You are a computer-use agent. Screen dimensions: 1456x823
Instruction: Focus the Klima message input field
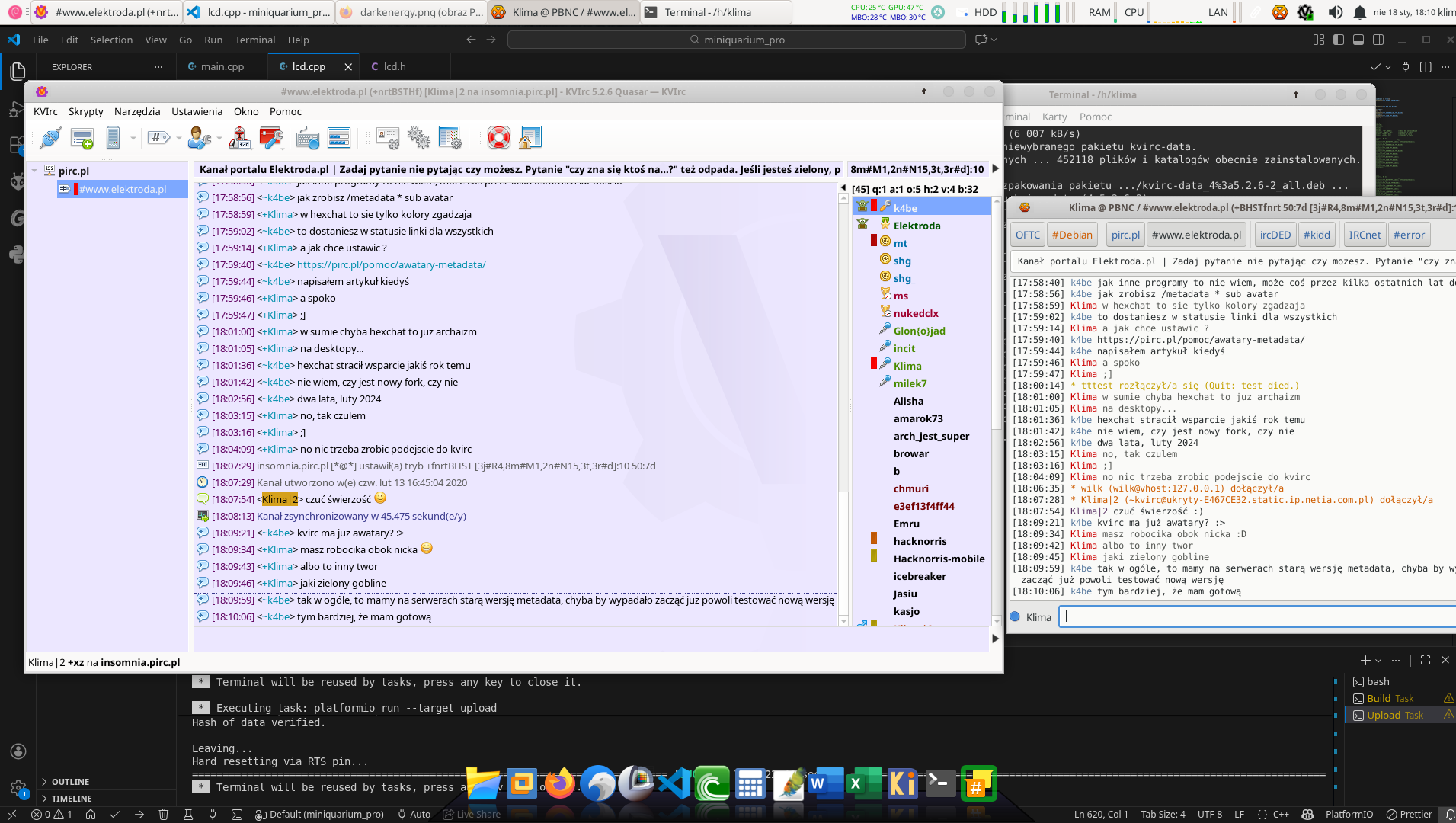tap(1257, 617)
